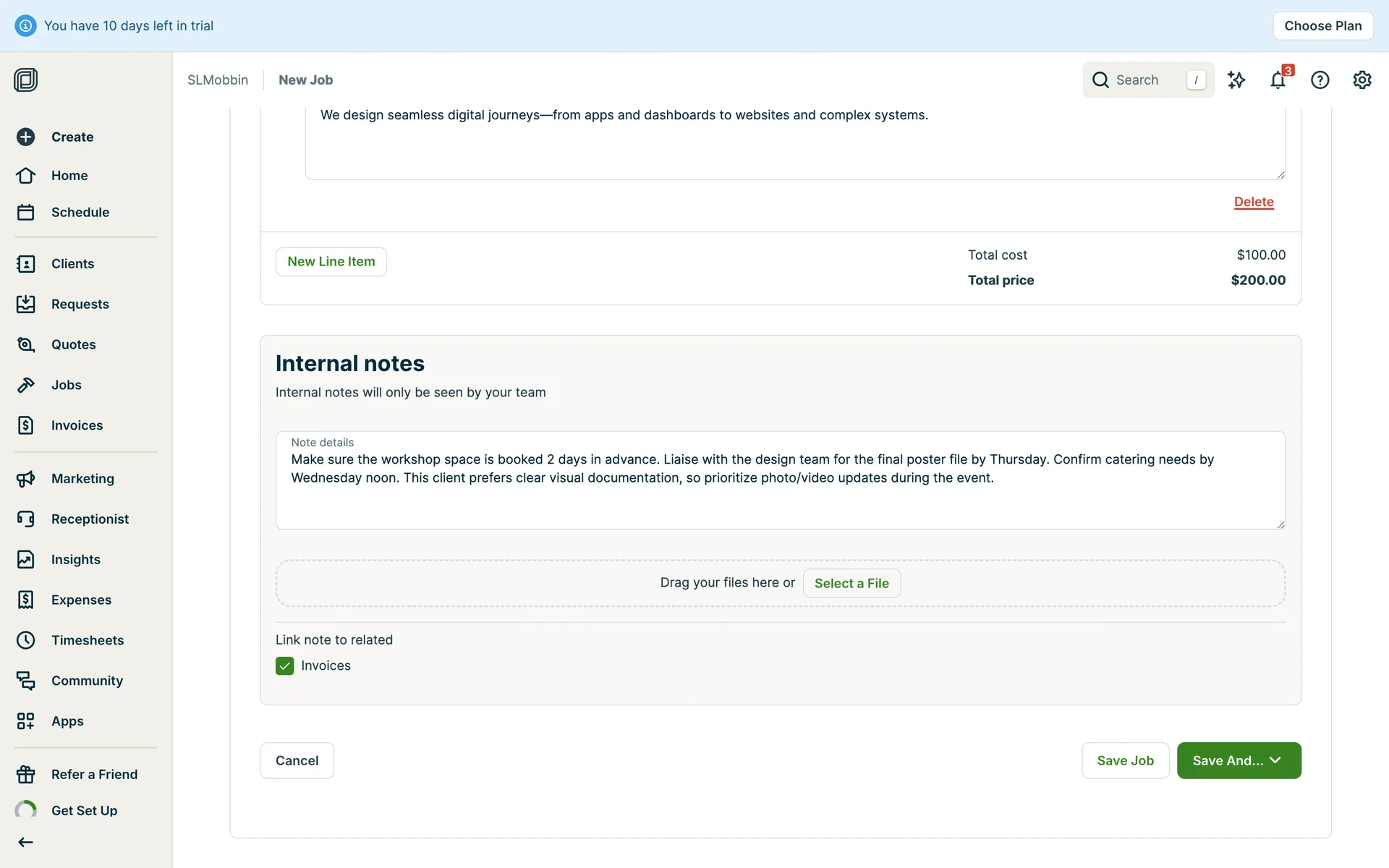1389x868 pixels.
Task: Open the settings gear icon
Action: 1362,80
